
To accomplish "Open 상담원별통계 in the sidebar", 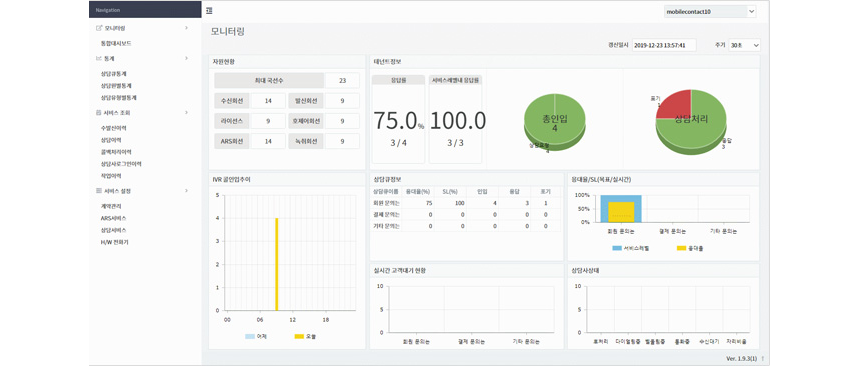I will click(x=116, y=86).
